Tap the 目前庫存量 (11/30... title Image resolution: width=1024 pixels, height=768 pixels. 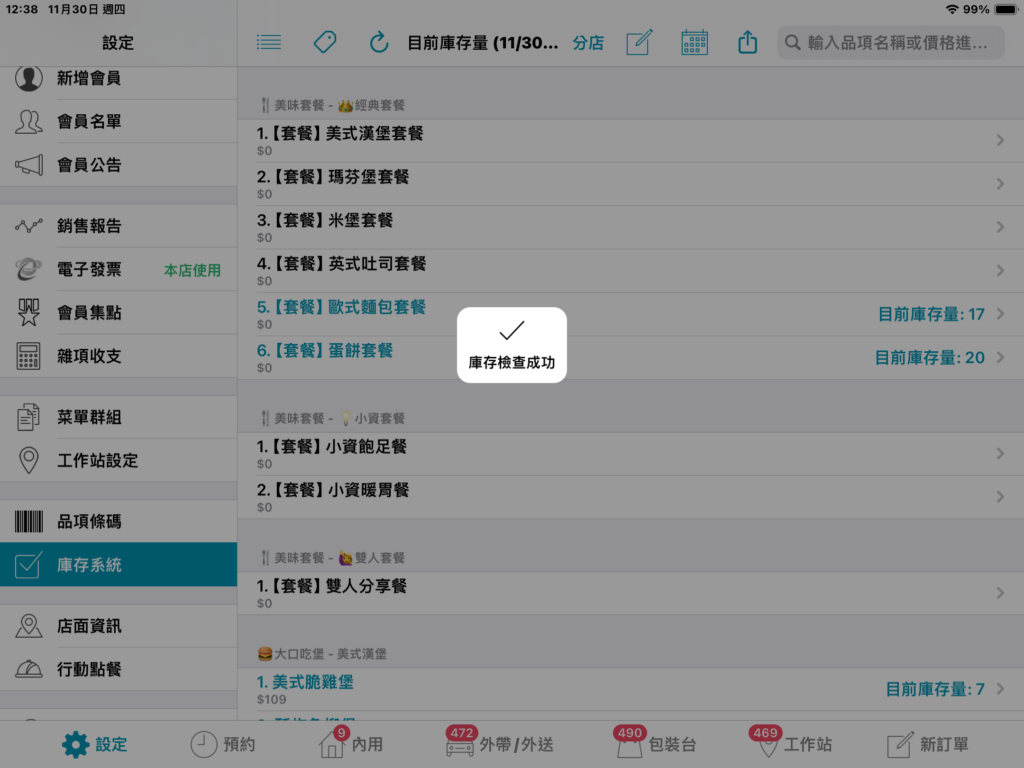(x=482, y=43)
